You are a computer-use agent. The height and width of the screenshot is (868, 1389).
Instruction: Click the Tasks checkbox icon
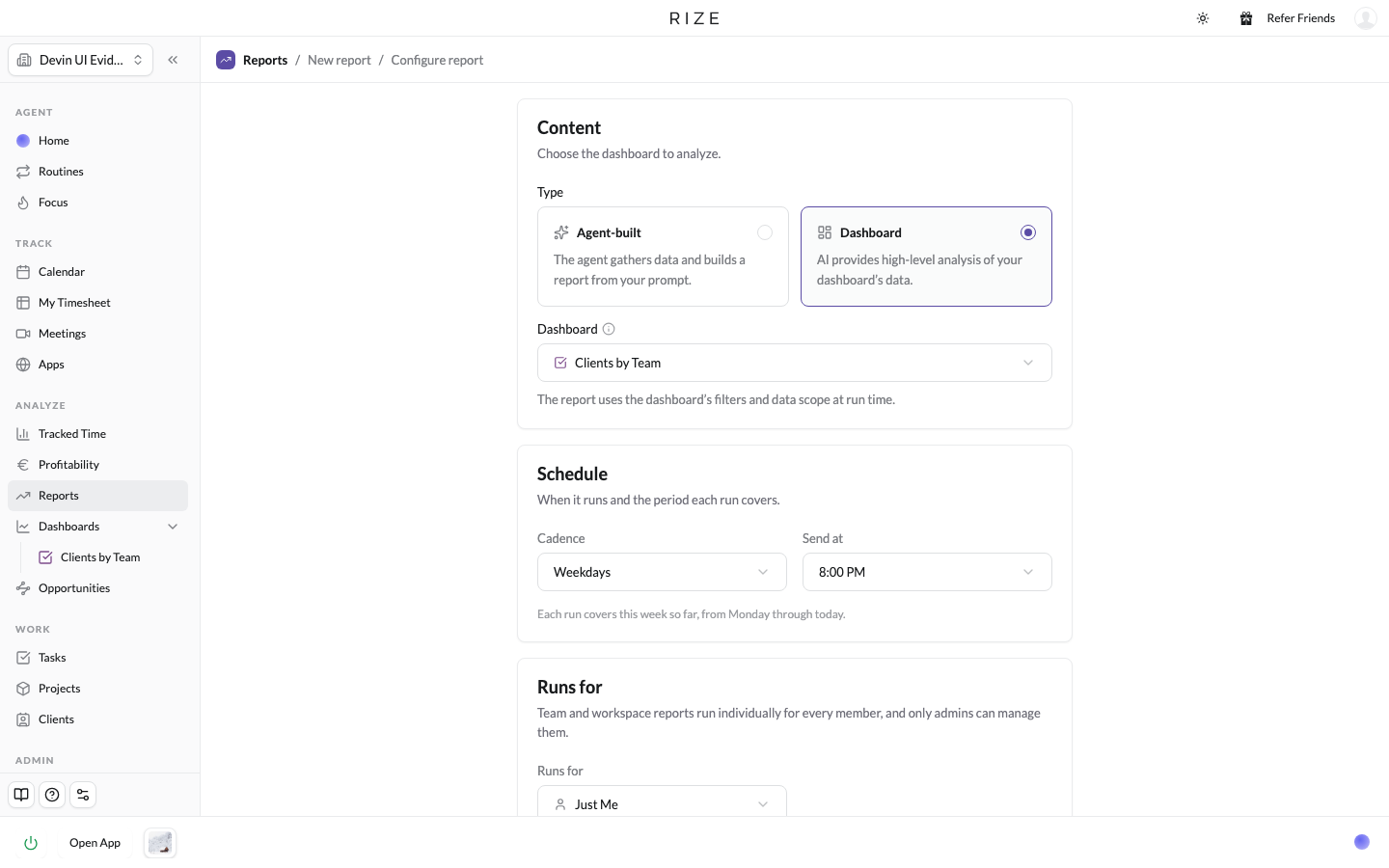23,658
